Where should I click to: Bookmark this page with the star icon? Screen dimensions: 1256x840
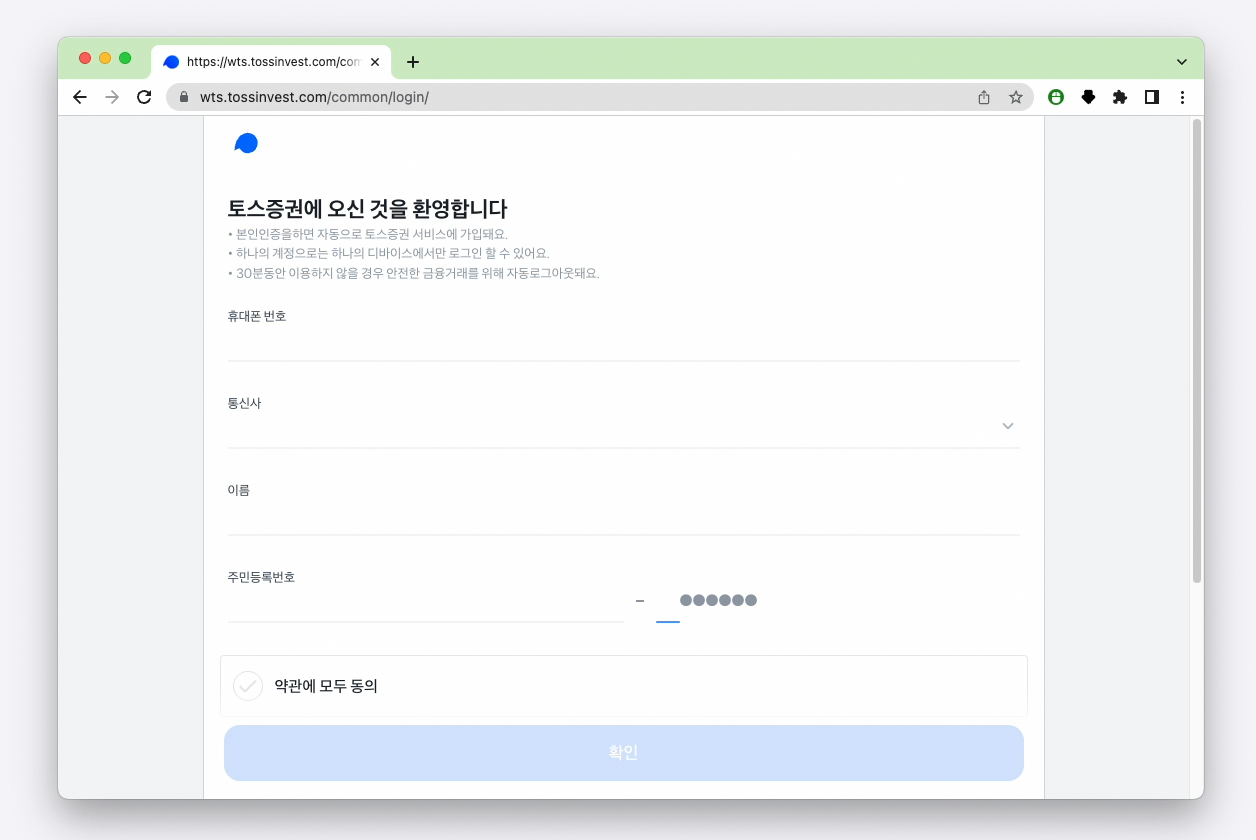click(x=1016, y=97)
